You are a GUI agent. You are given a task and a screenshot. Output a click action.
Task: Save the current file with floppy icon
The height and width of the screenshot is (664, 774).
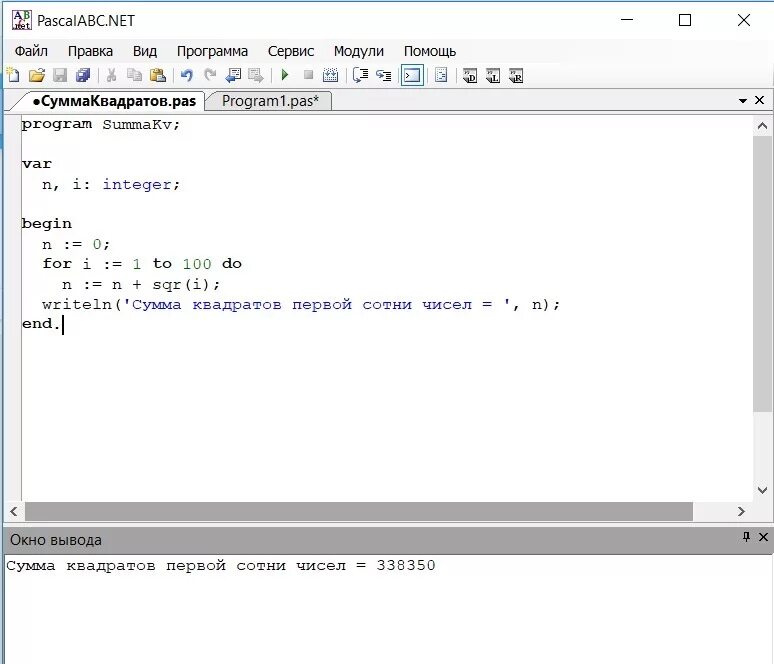click(60, 76)
